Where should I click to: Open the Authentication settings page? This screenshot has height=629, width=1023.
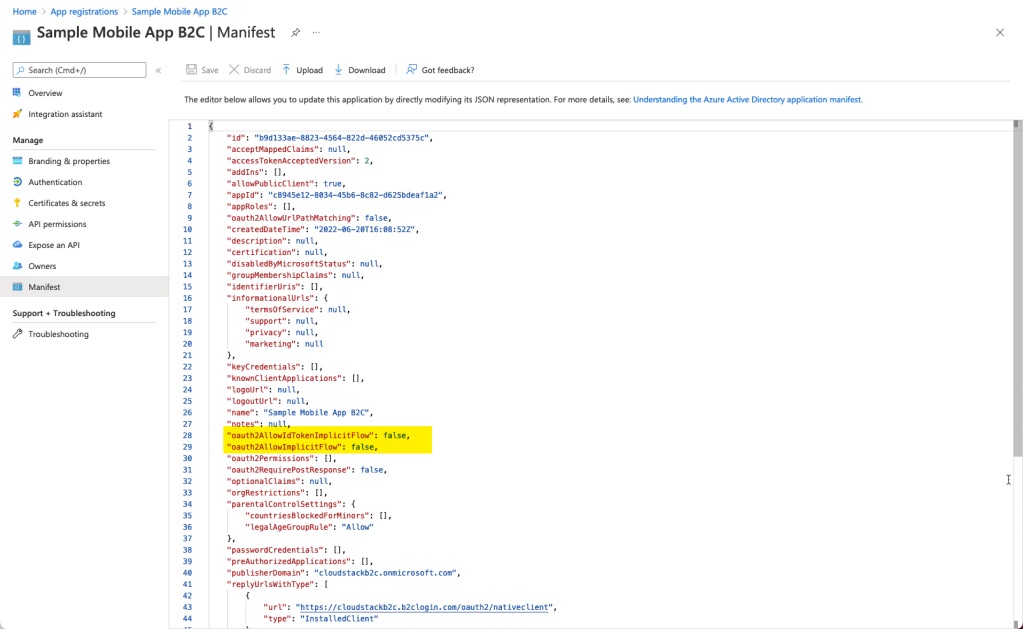coord(55,182)
